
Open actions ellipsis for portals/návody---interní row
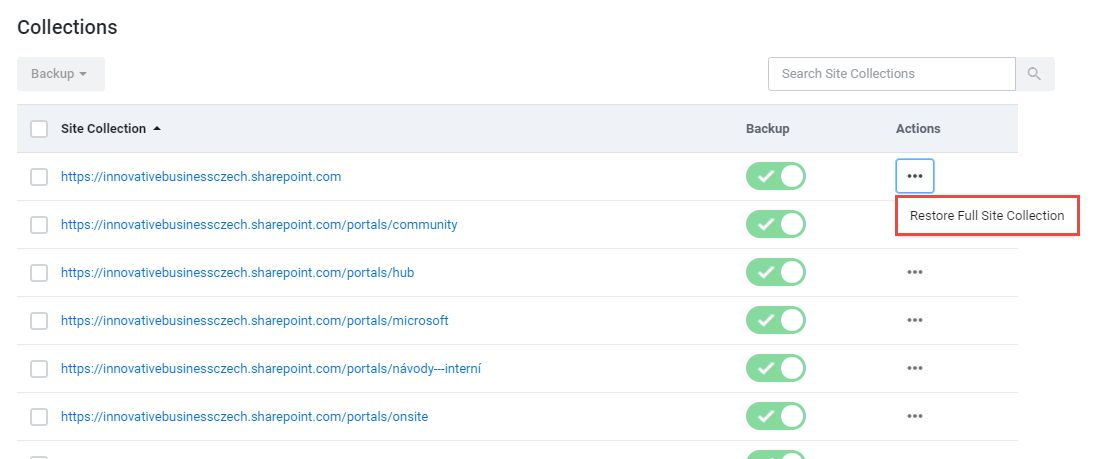pos(915,368)
